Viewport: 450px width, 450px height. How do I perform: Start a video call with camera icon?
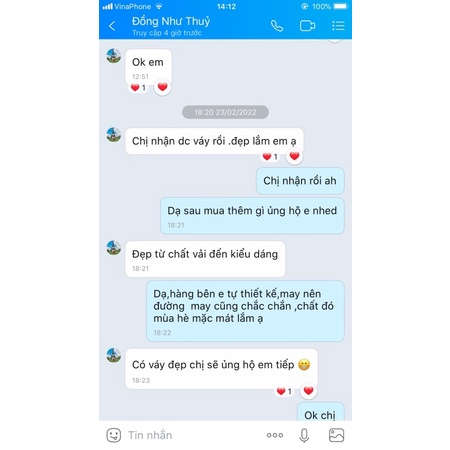pyautogui.click(x=307, y=26)
